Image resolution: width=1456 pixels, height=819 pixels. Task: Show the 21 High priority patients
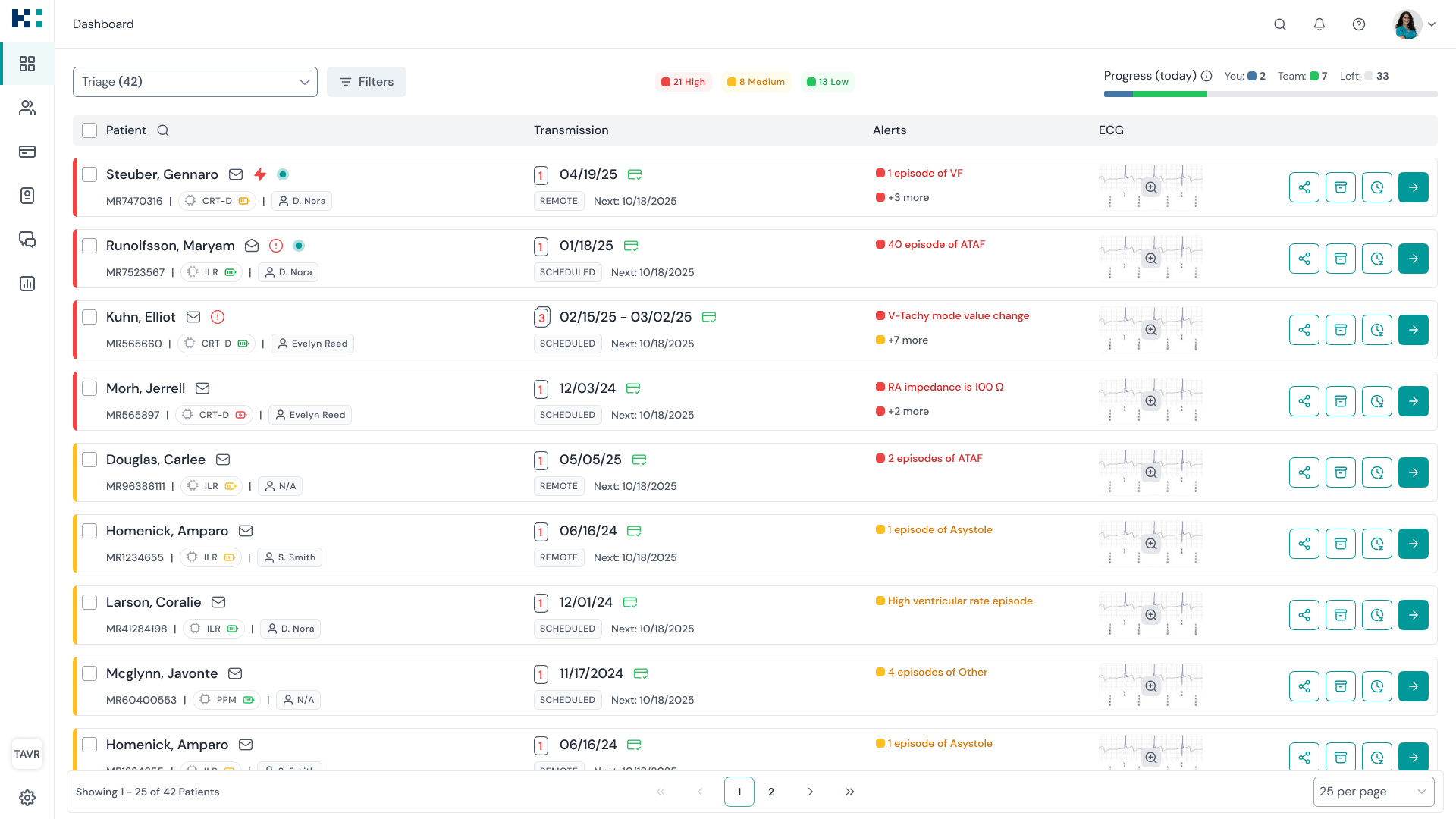pos(683,81)
